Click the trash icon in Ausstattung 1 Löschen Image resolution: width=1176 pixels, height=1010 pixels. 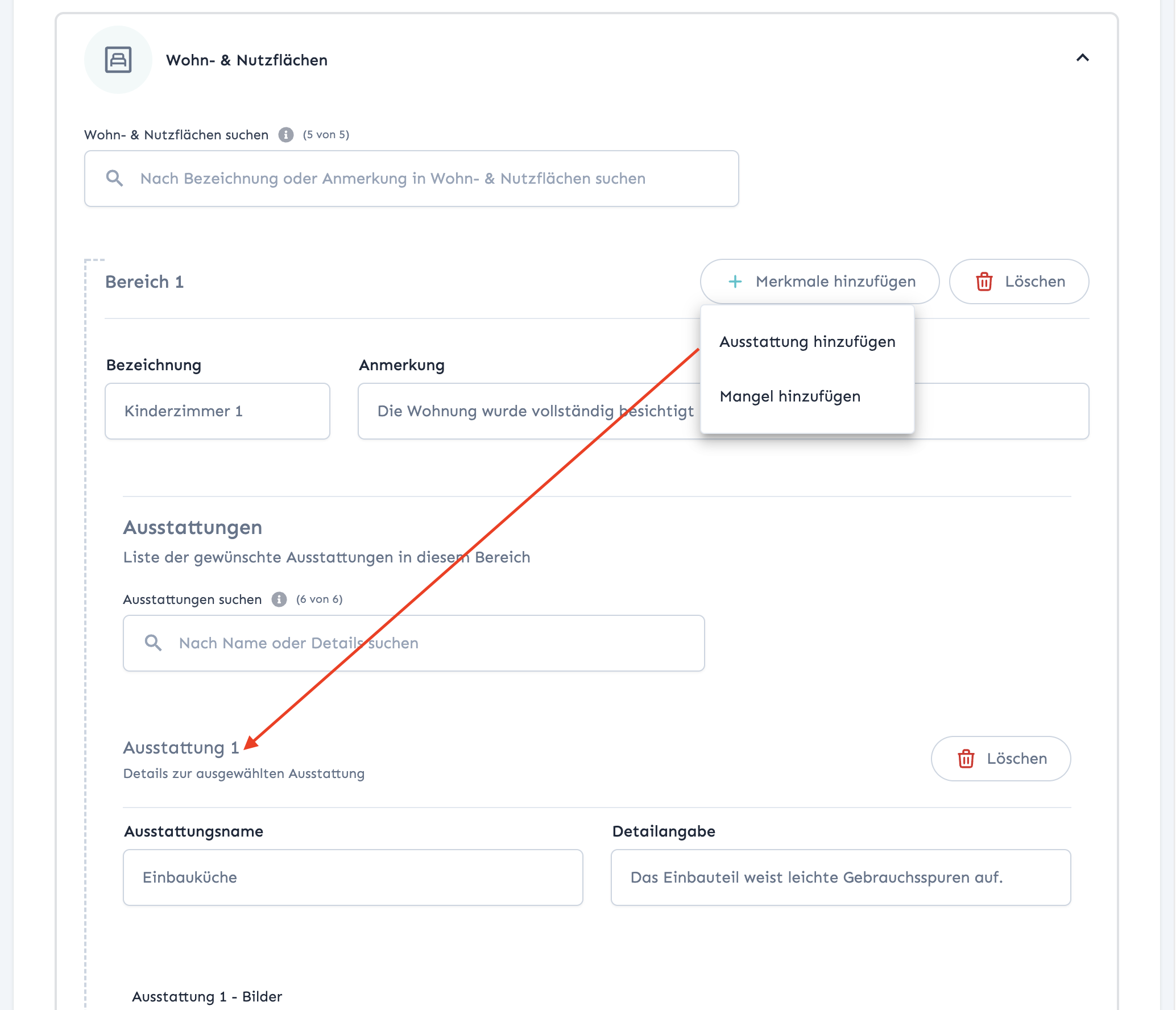pyautogui.click(x=966, y=759)
